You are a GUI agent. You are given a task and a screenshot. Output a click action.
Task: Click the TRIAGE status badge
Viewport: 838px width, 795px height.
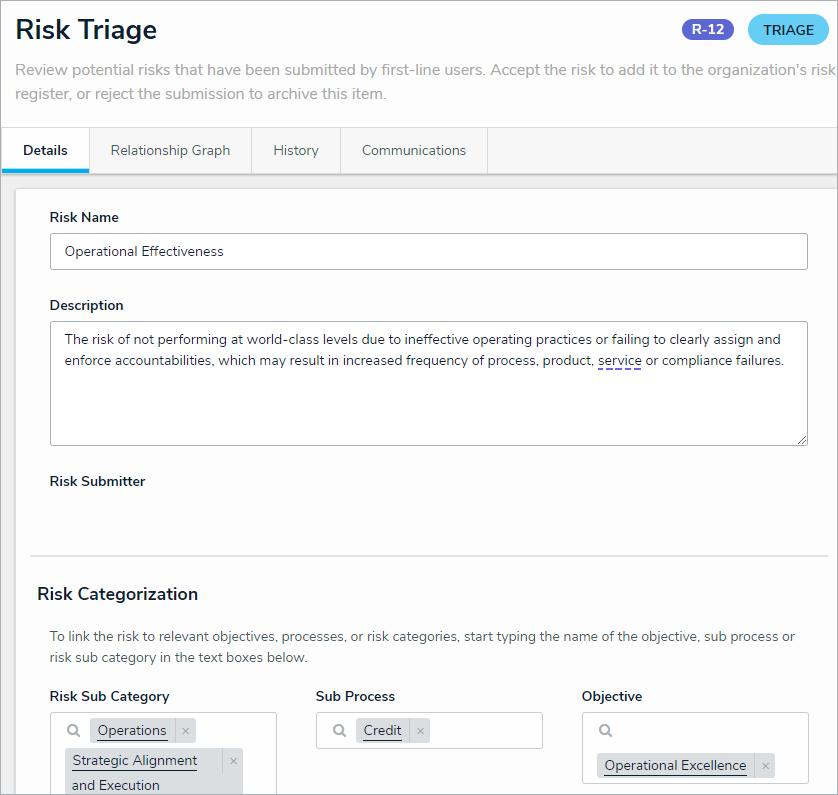point(788,30)
